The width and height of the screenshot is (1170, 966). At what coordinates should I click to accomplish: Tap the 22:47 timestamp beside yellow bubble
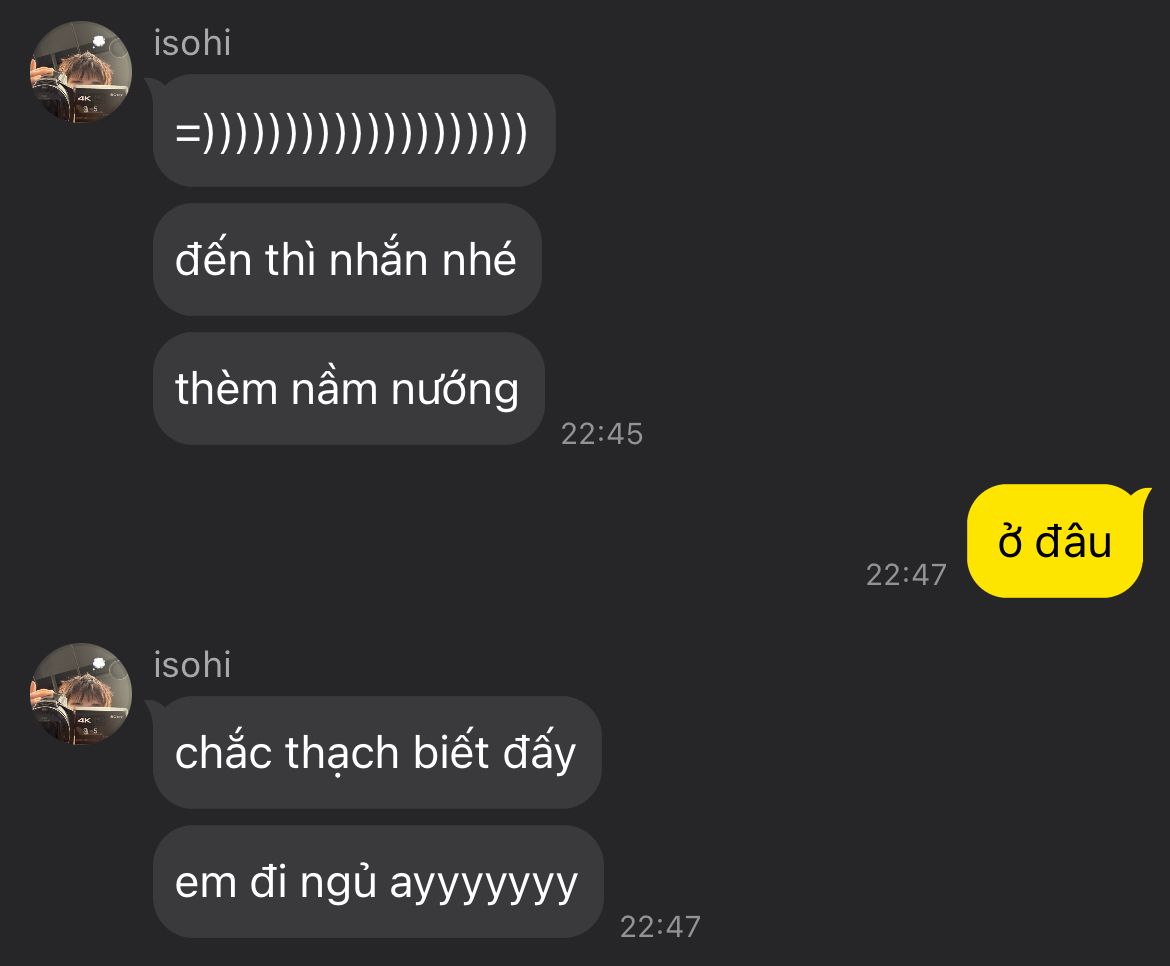pyautogui.click(x=906, y=574)
